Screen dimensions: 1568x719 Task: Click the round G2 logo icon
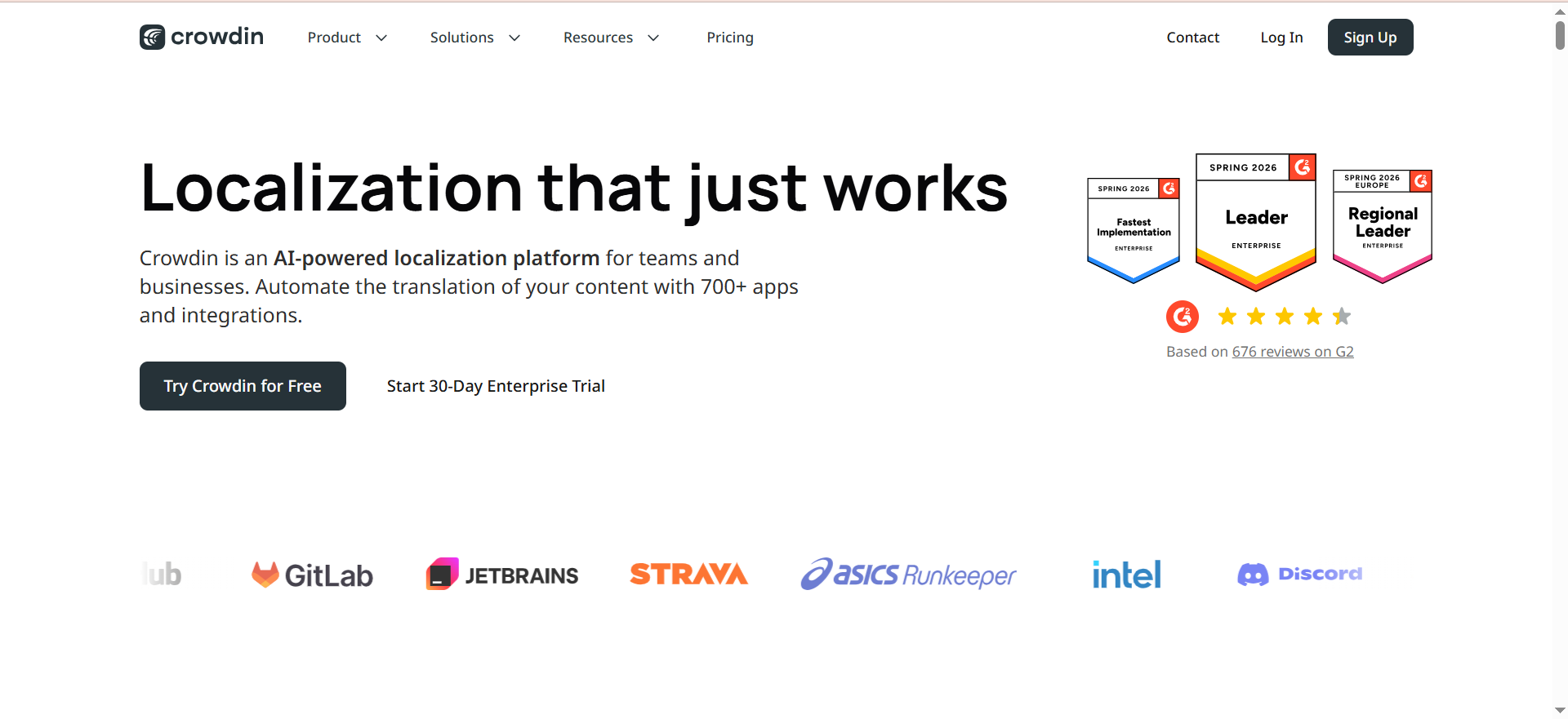[x=1183, y=317]
